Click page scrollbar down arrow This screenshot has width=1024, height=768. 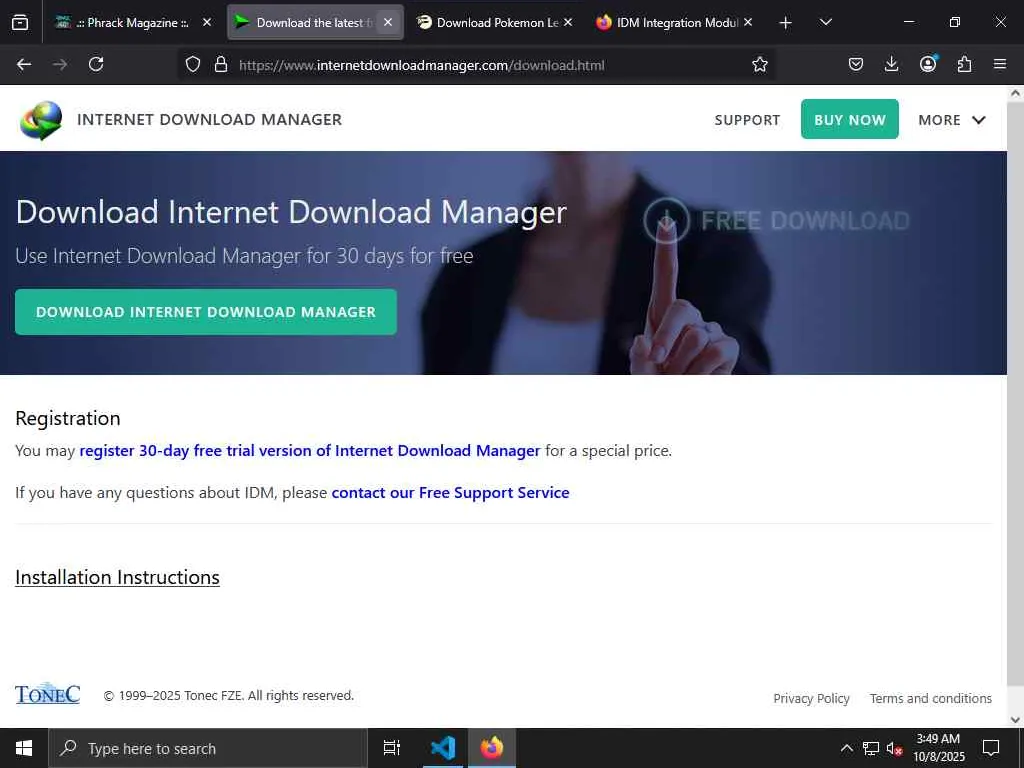point(1016,720)
